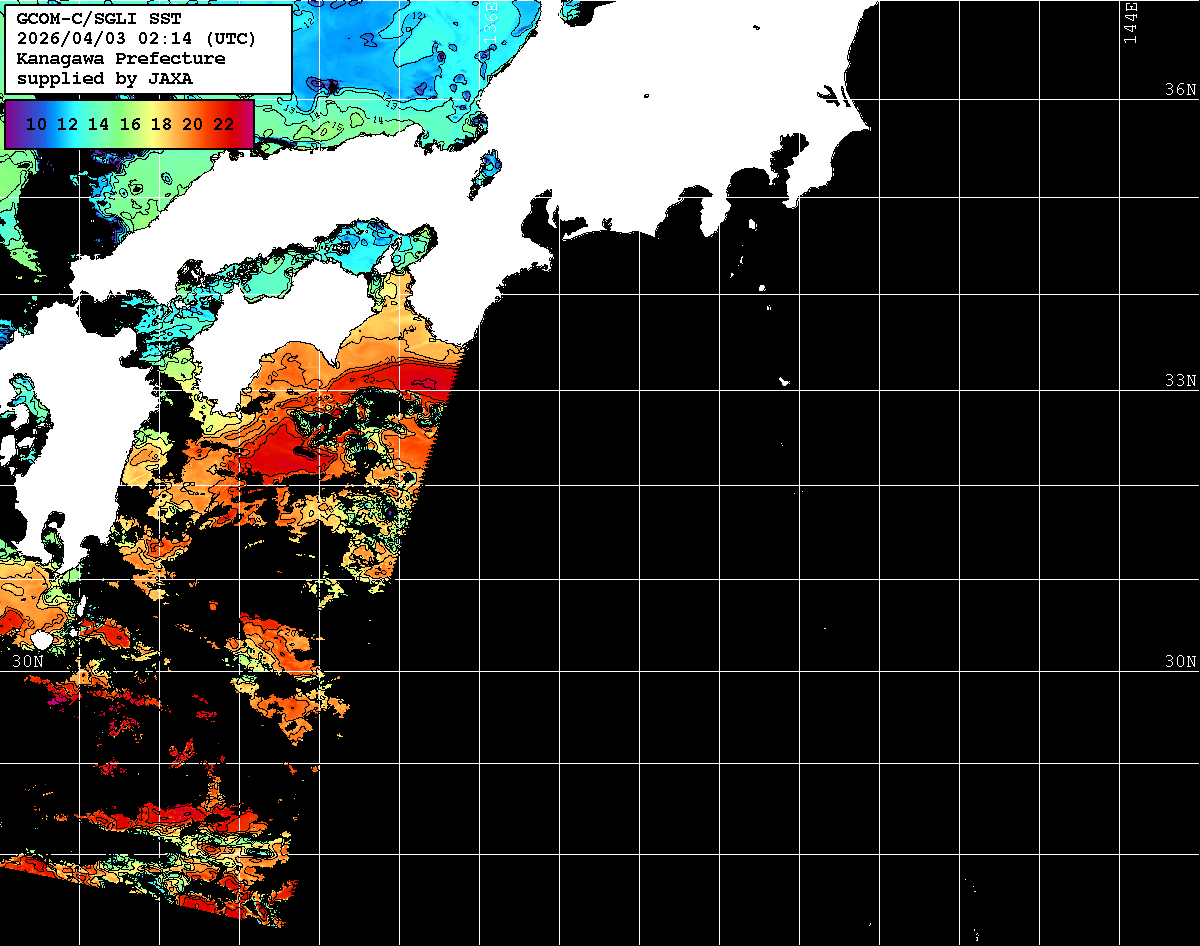Click the 144E longitude label
The height and width of the screenshot is (946, 1200).
pos(1131,23)
